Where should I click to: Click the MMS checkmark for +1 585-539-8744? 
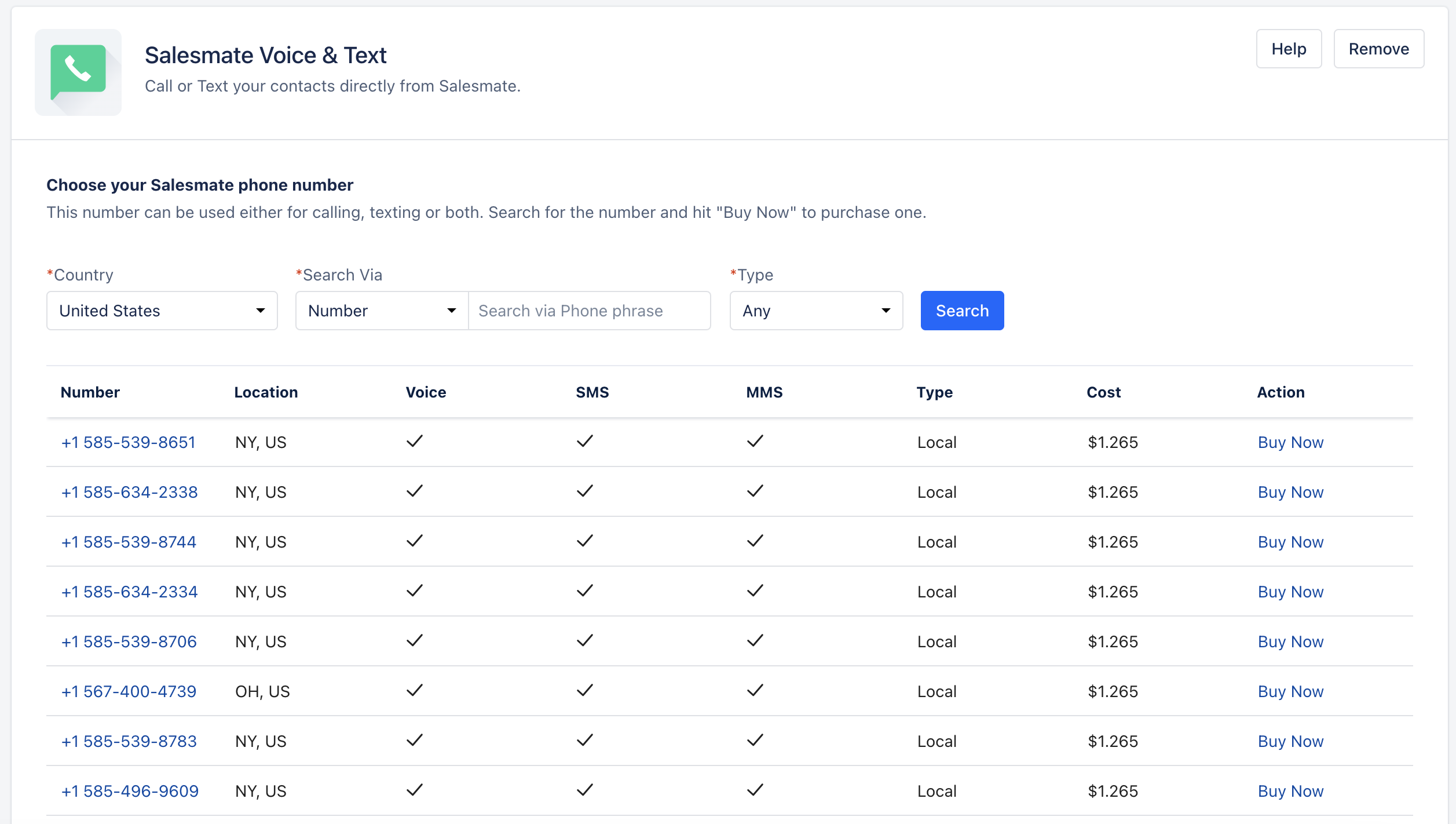(x=755, y=541)
